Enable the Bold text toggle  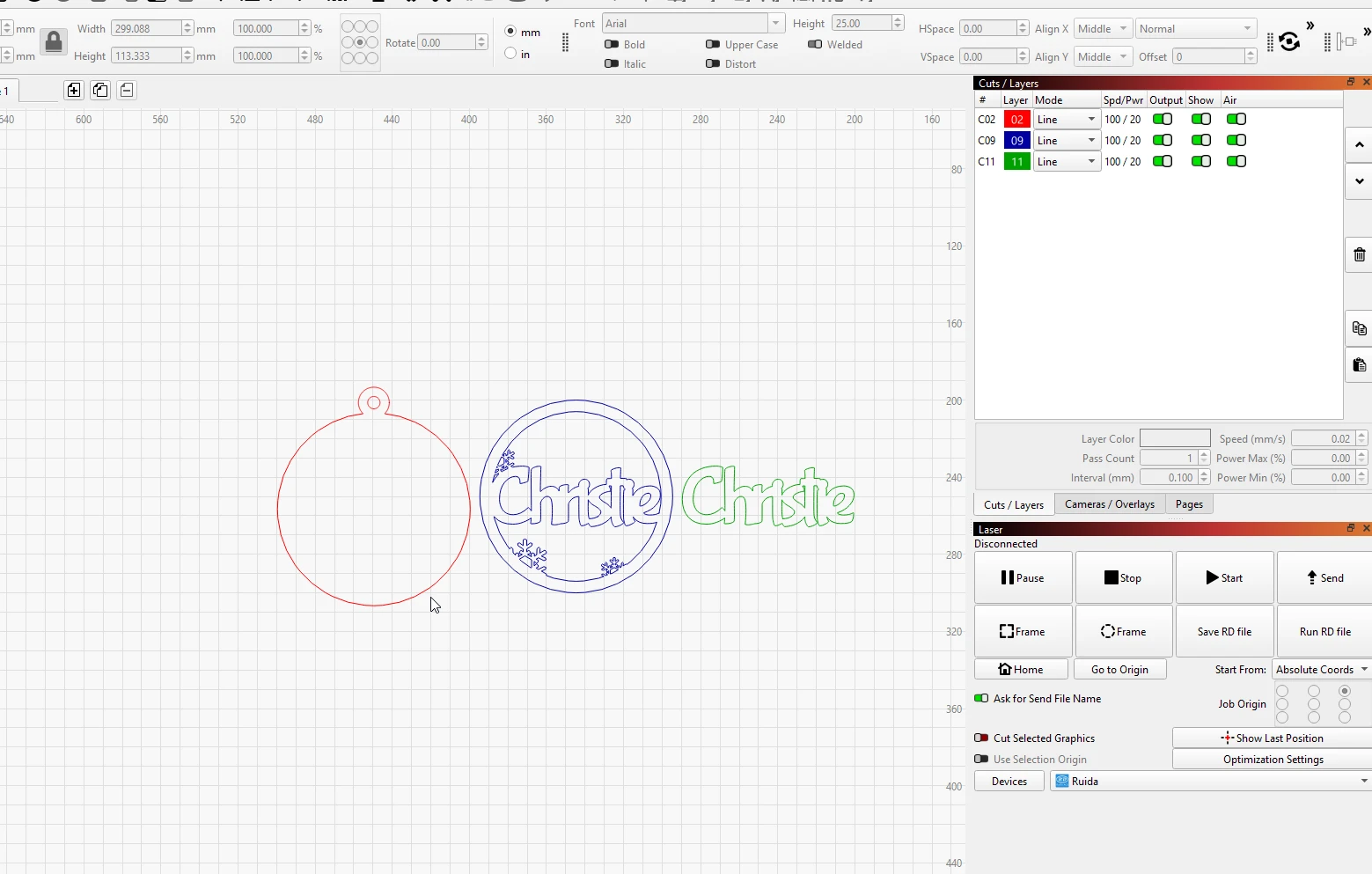612,44
